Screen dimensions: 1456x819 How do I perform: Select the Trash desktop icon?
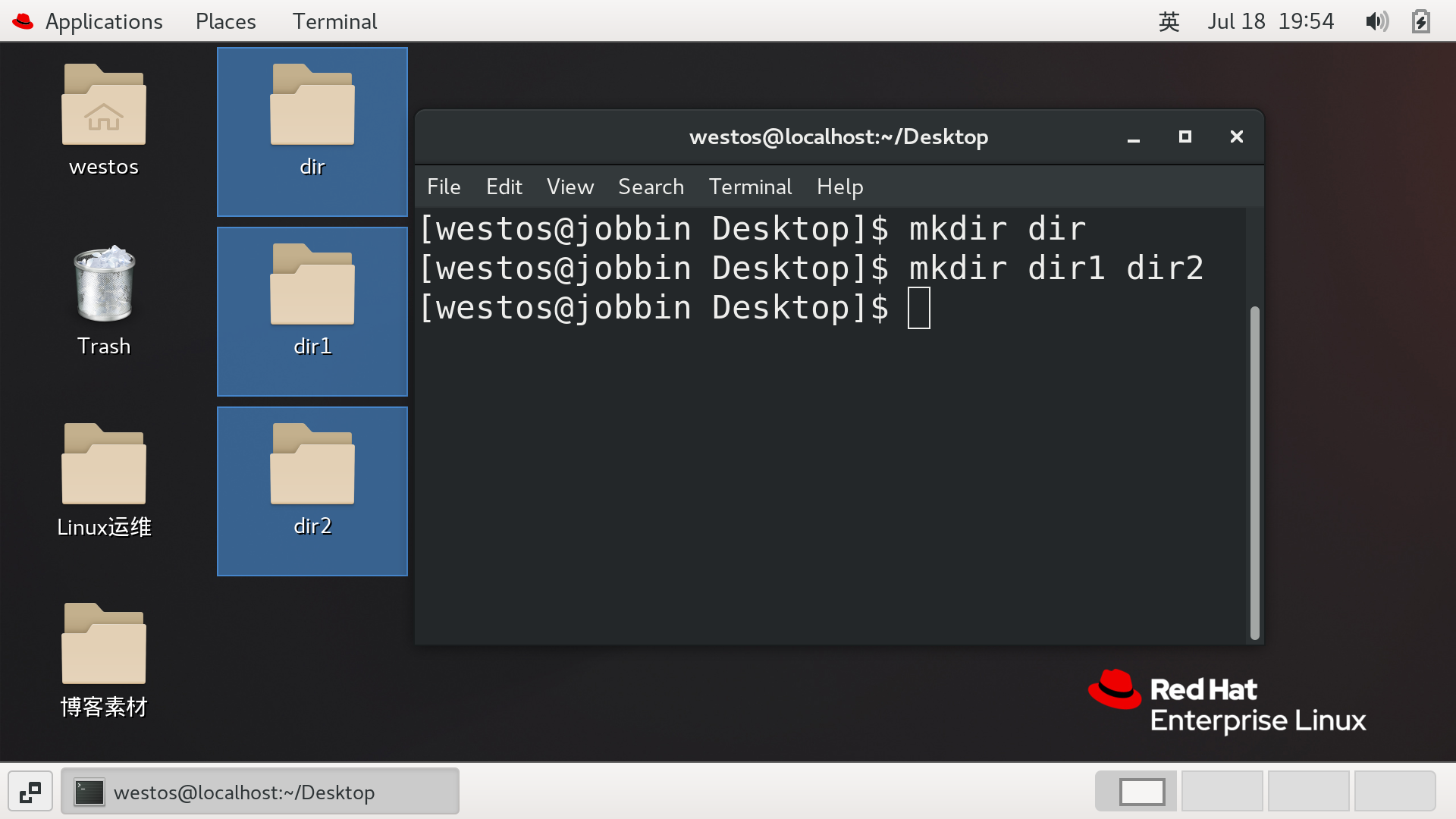click(104, 284)
